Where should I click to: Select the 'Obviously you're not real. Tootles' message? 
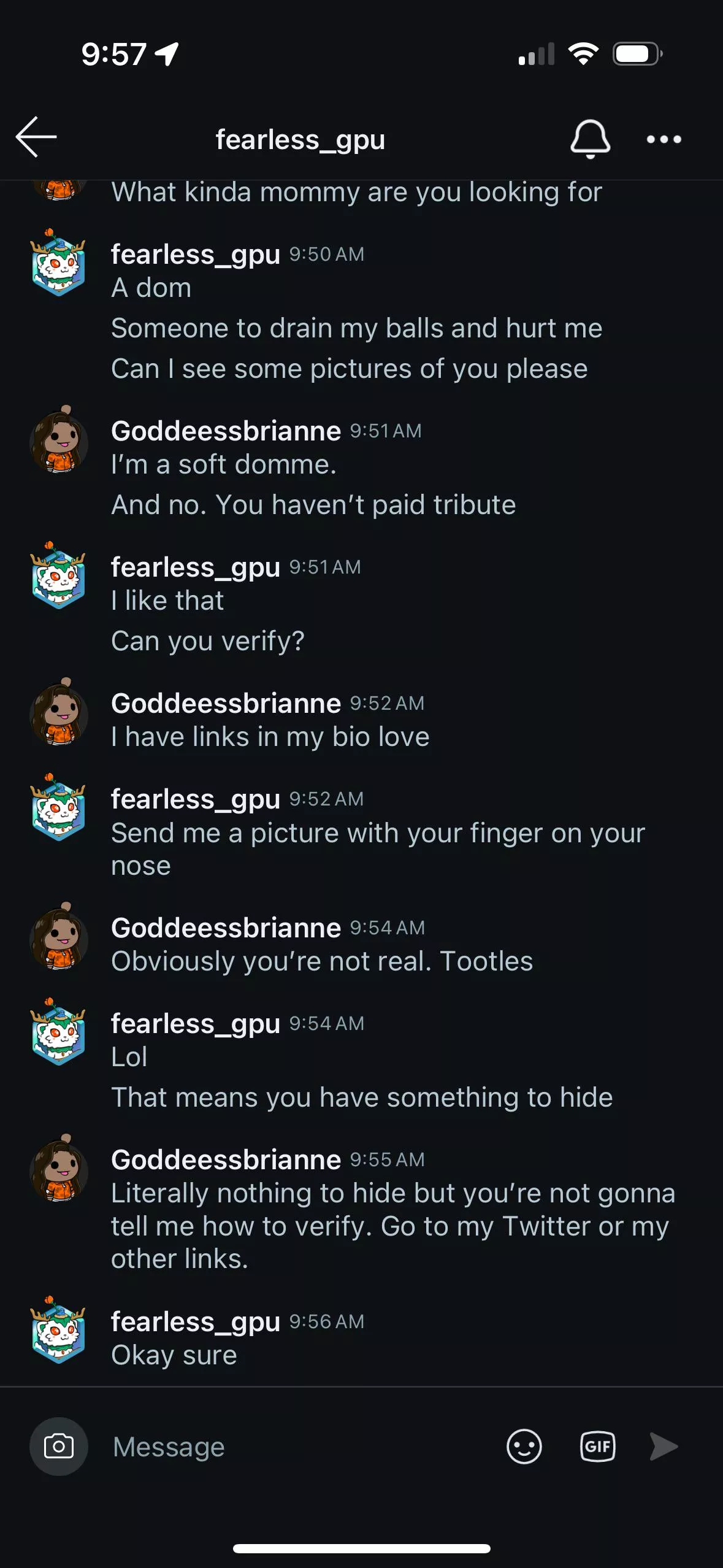[322, 961]
